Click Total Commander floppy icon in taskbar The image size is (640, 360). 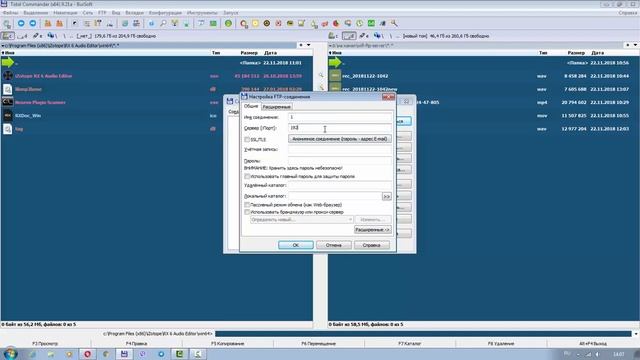tap(124, 354)
